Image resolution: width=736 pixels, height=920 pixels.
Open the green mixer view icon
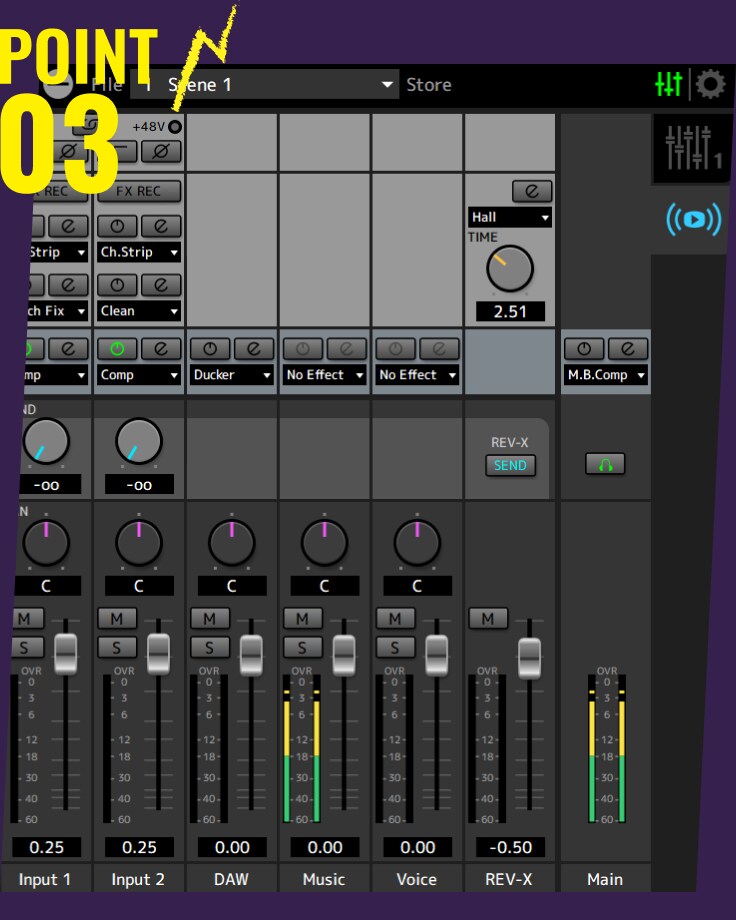coord(669,84)
